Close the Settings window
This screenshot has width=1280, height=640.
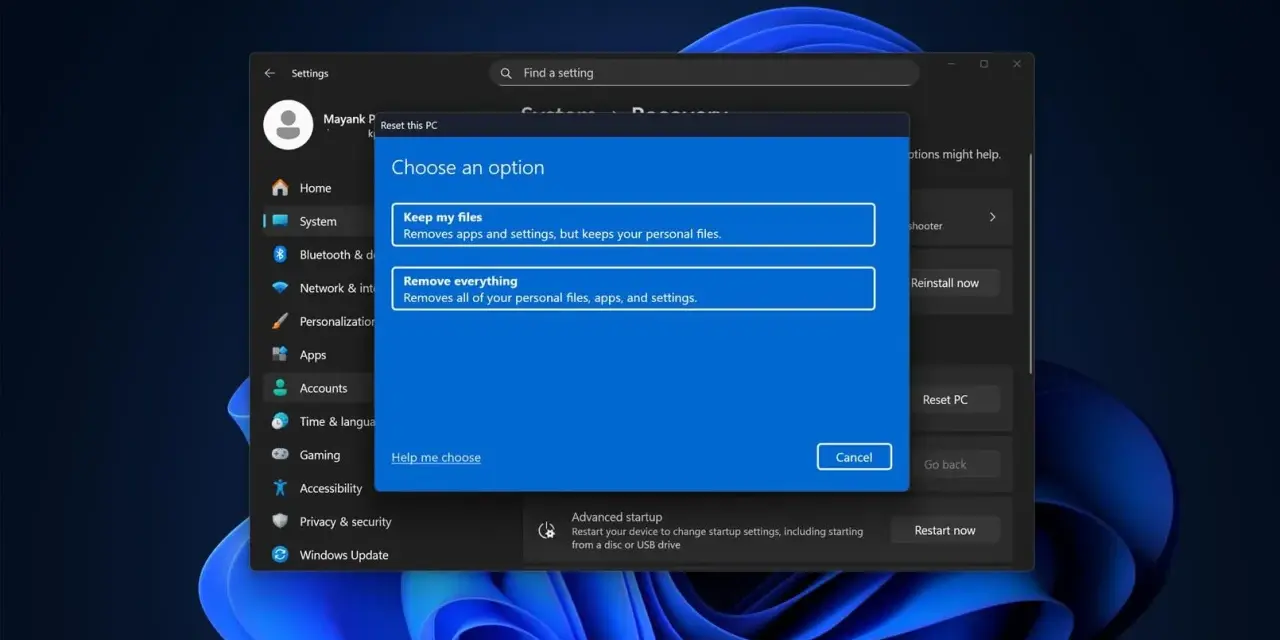click(x=1017, y=64)
